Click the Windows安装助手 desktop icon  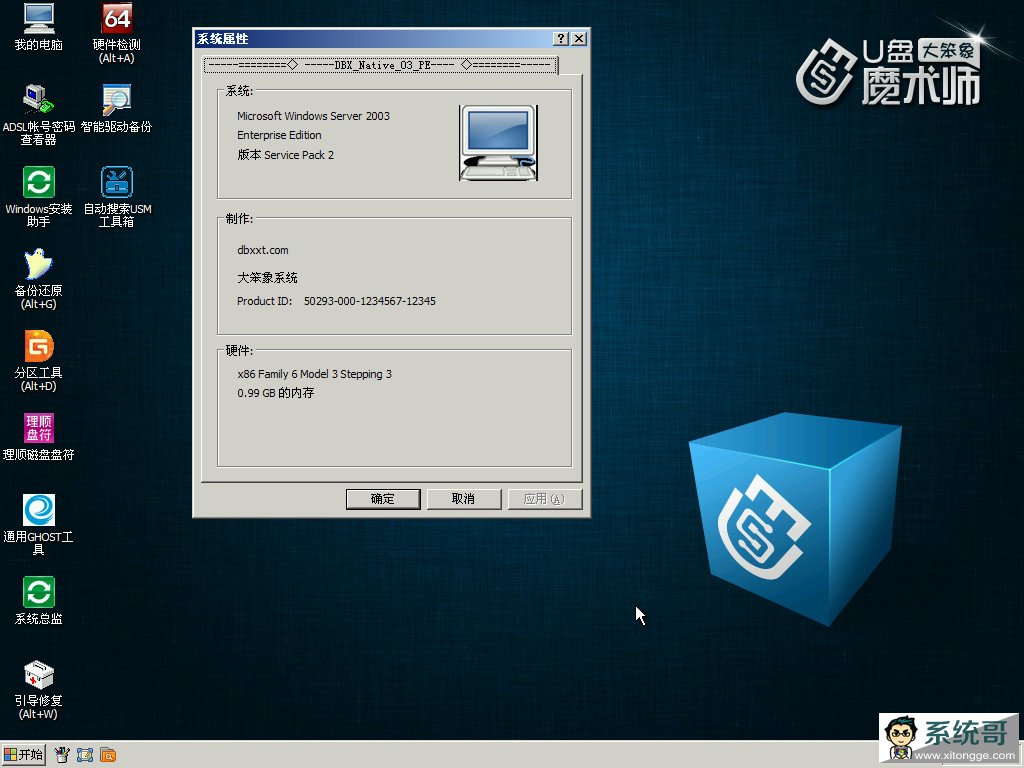tap(39, 197)
